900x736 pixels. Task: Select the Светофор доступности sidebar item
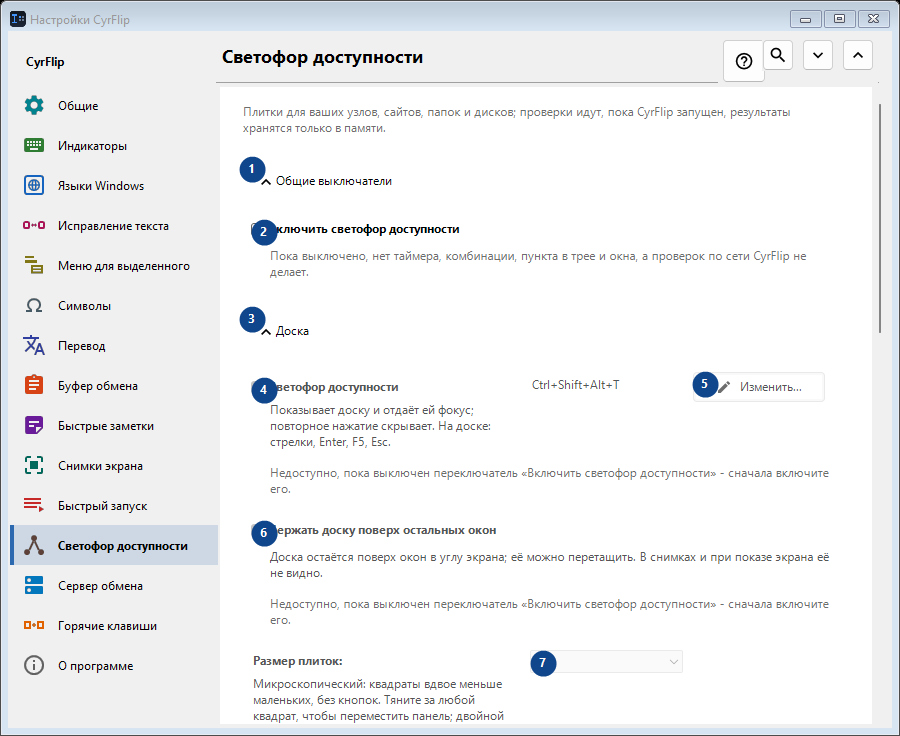pyautogui.click(x=114, y=545)
